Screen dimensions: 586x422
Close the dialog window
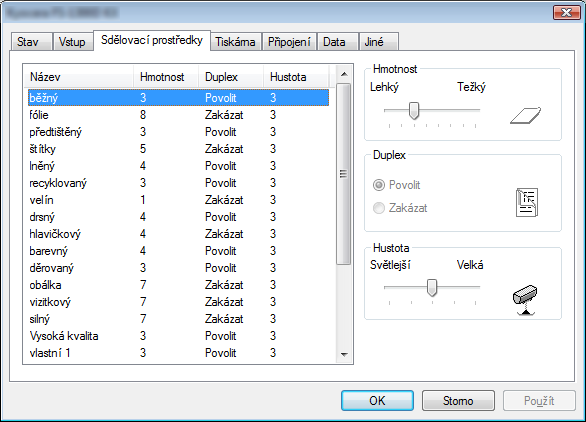567,13
